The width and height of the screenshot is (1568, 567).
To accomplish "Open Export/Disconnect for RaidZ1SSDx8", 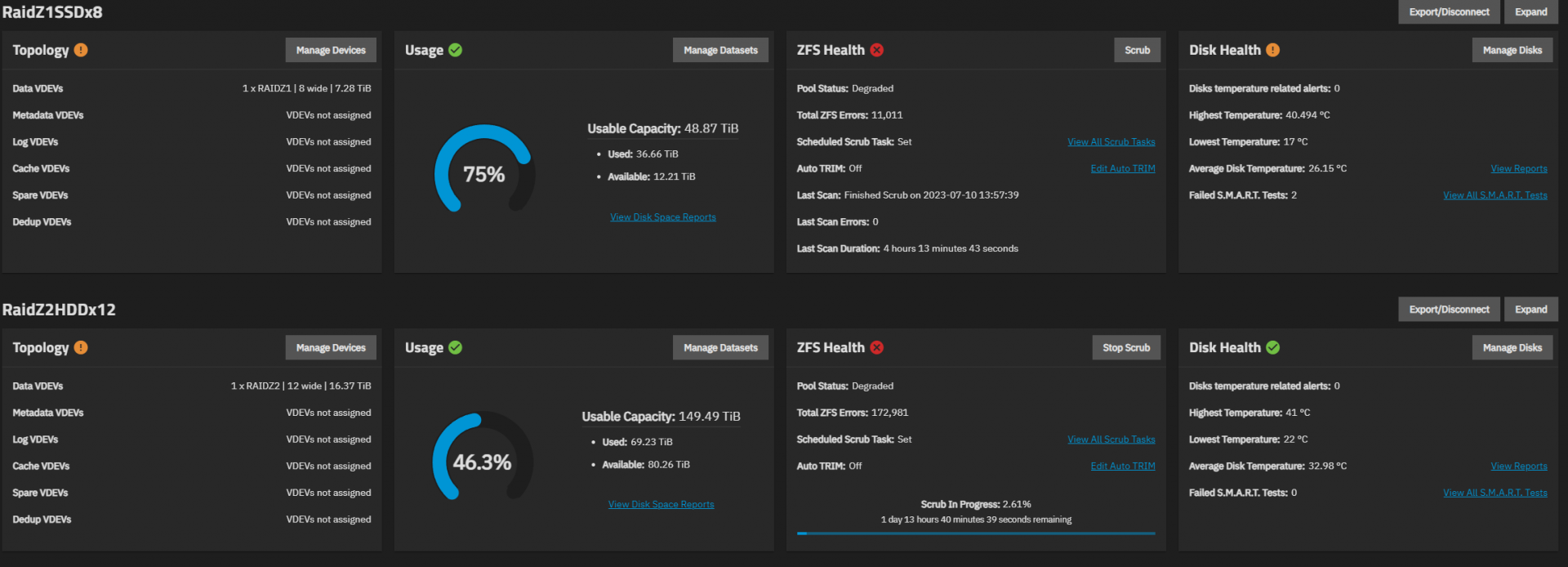I will pos(1449,12).
